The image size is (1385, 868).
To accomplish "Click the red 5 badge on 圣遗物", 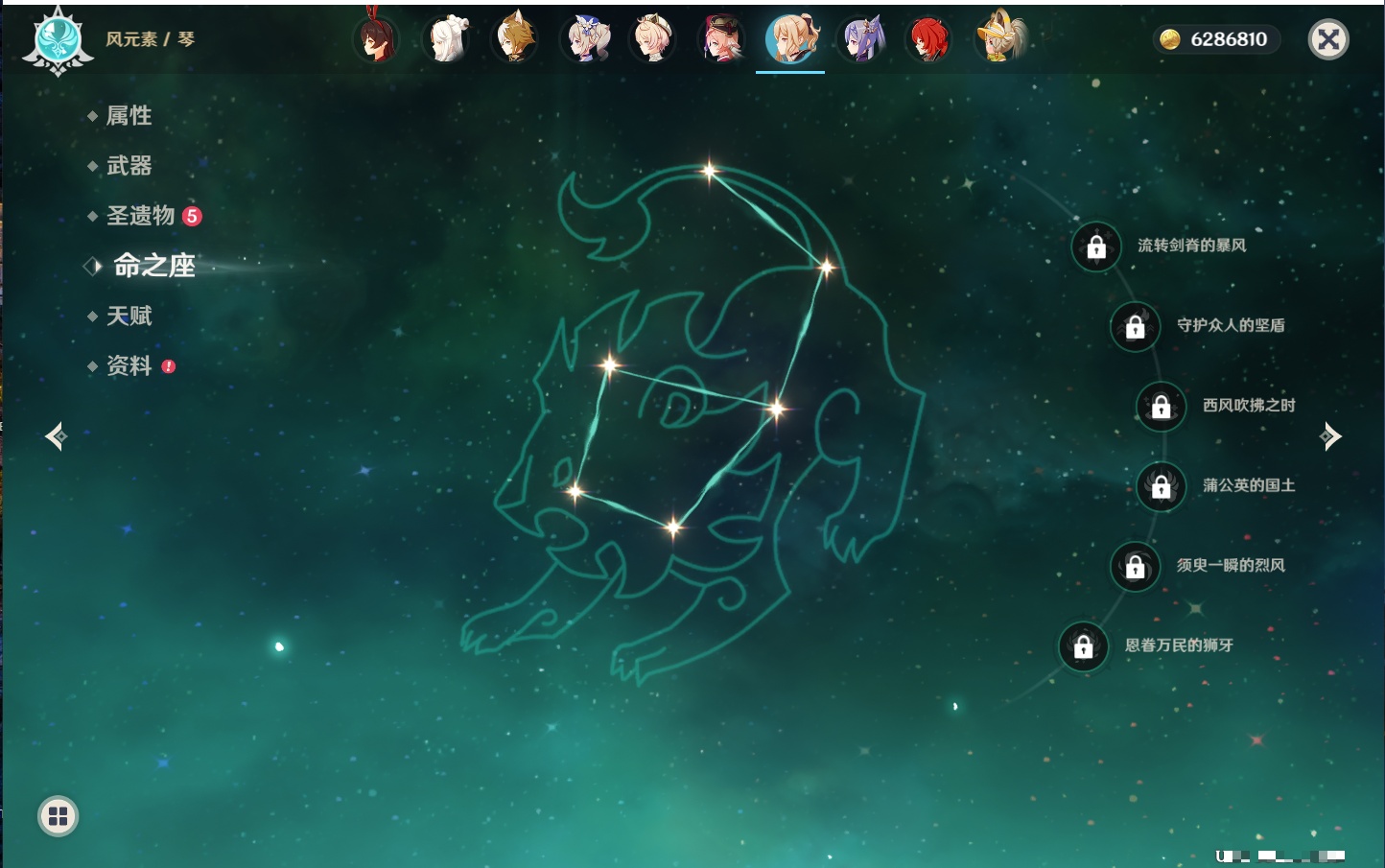I will [x=192, y=216].
